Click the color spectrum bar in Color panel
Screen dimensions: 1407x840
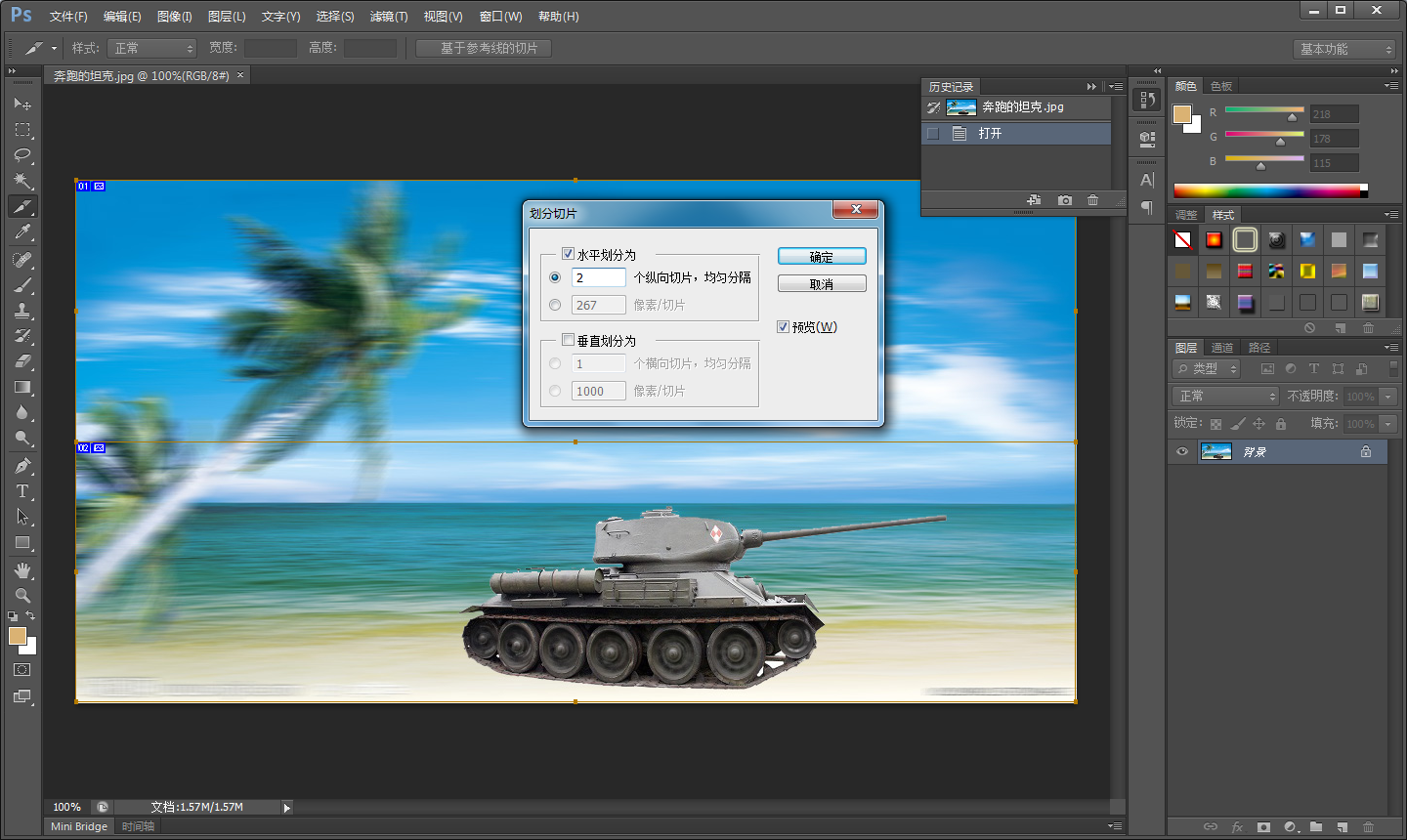point(1266,190)
